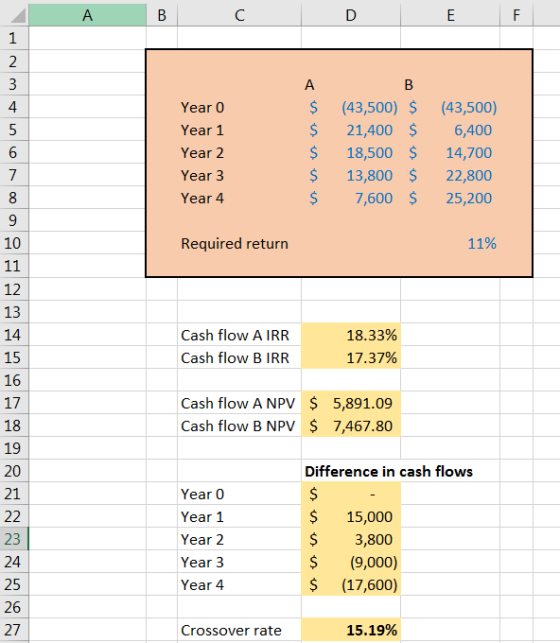Select column D header

click(x=351, y=15)
